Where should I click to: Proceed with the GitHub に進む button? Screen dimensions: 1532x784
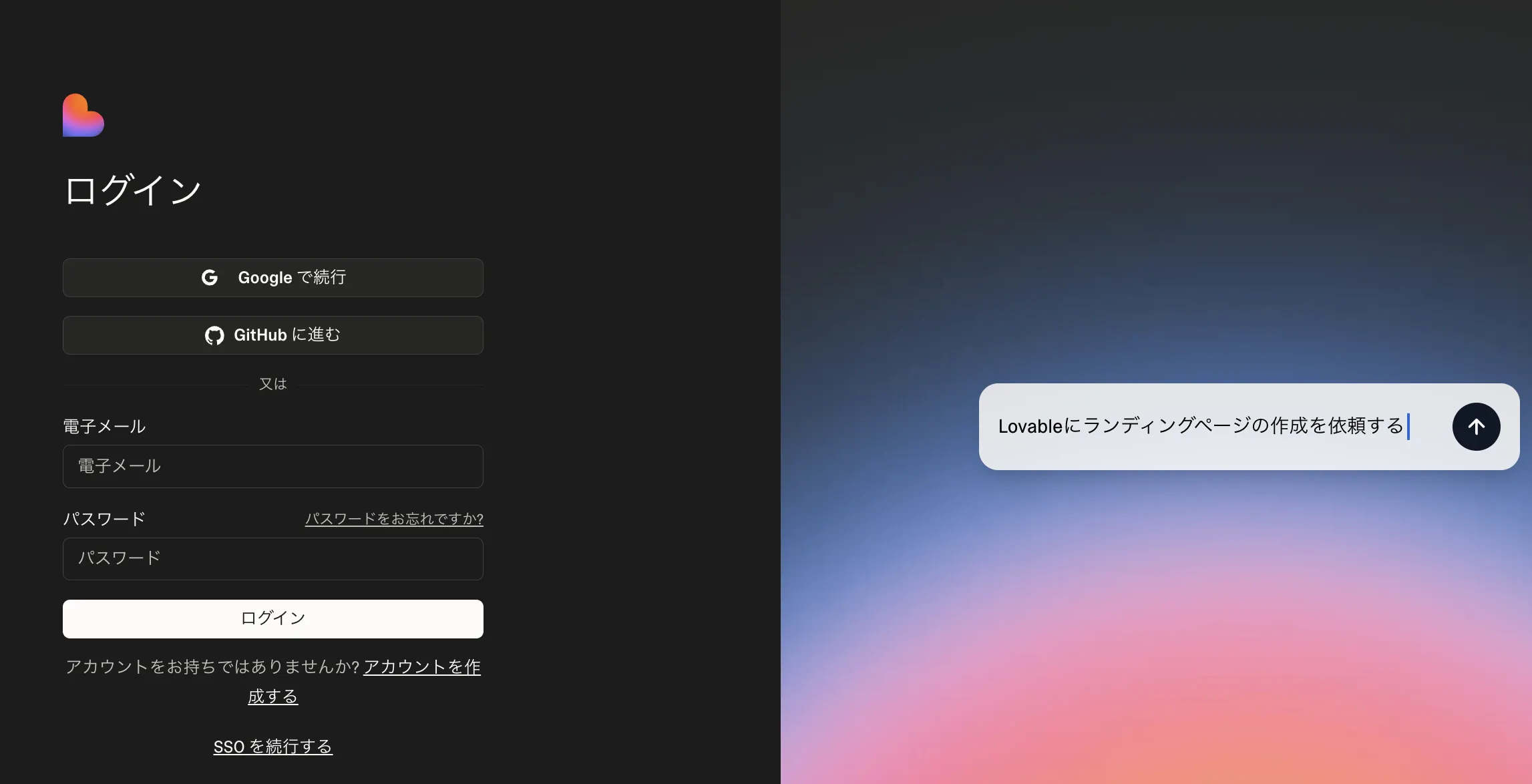[272, 335]
